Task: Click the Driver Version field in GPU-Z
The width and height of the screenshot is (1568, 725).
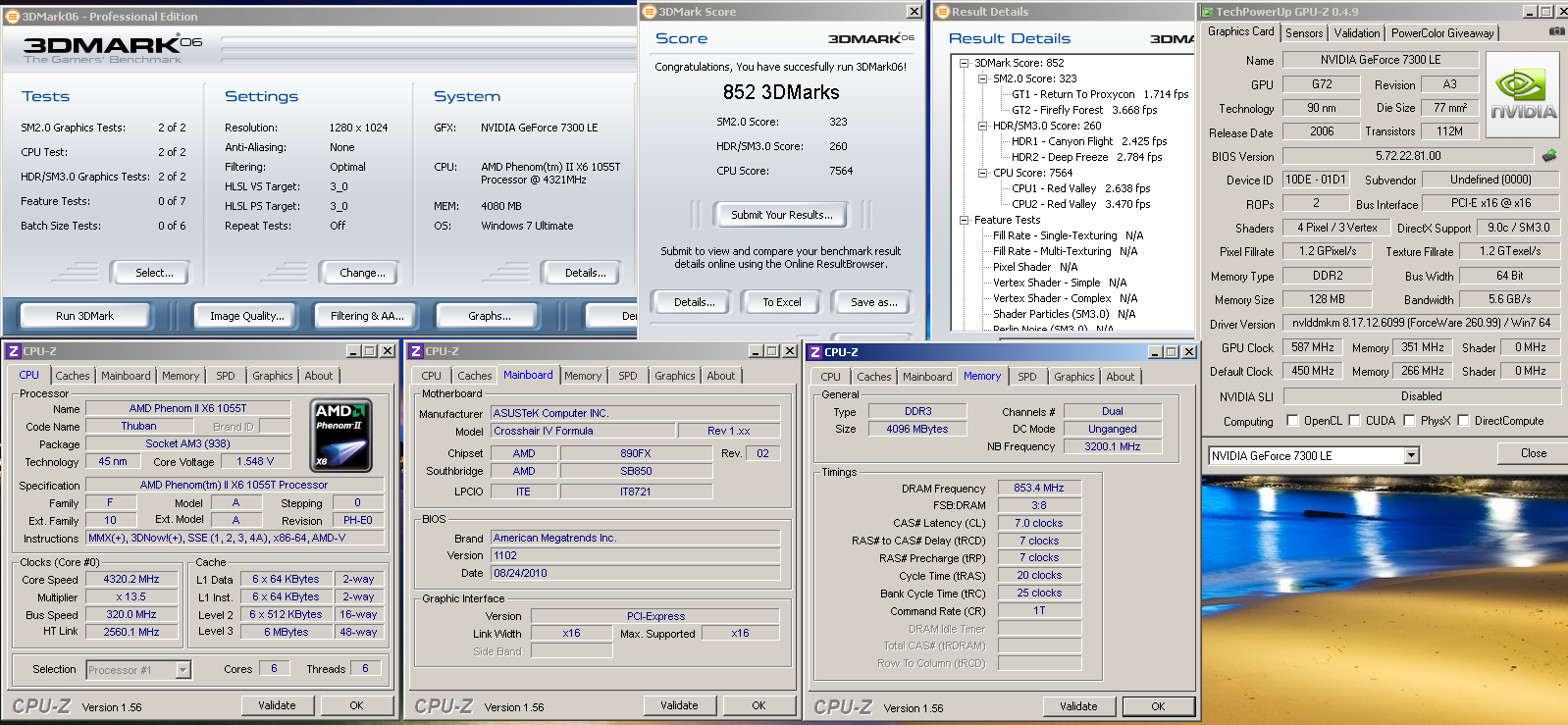Action: (1422, 323)
